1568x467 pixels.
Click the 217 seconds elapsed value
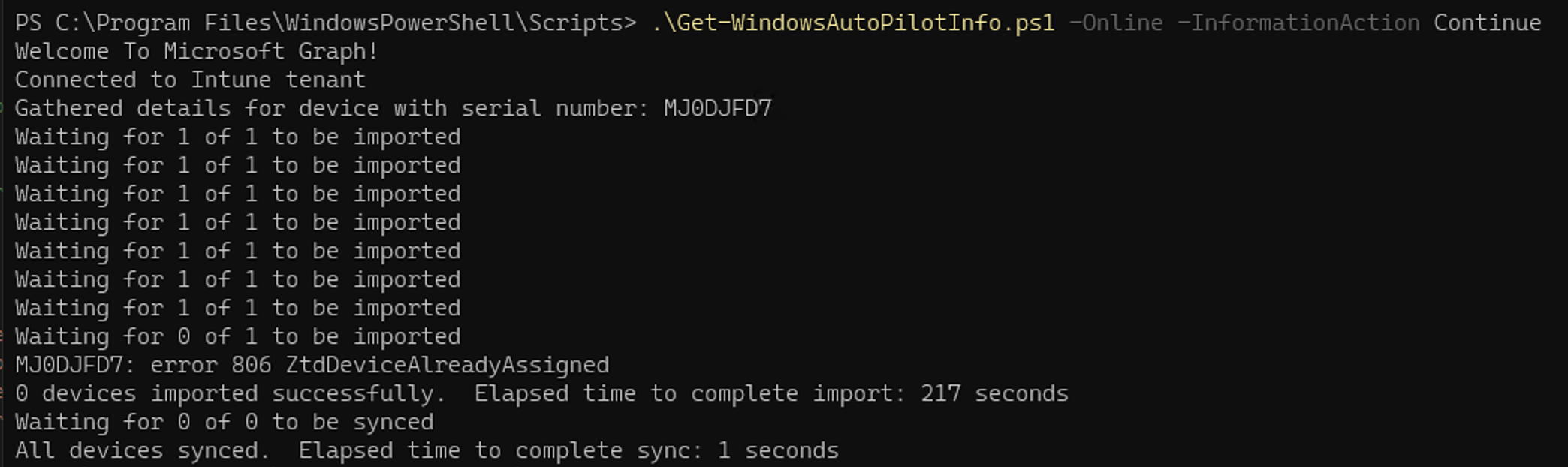(994, 393)
